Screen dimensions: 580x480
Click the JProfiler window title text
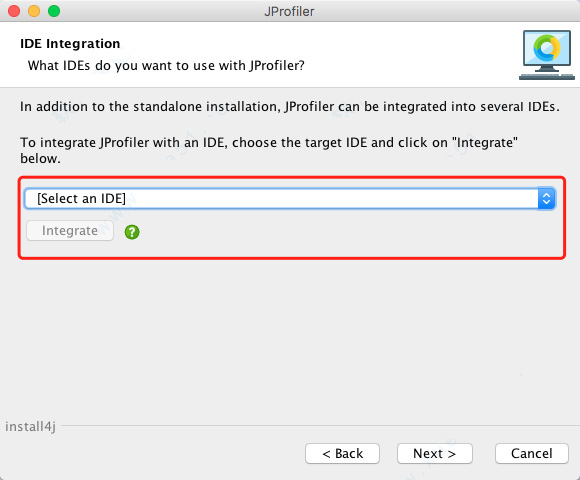coord(289,11)
